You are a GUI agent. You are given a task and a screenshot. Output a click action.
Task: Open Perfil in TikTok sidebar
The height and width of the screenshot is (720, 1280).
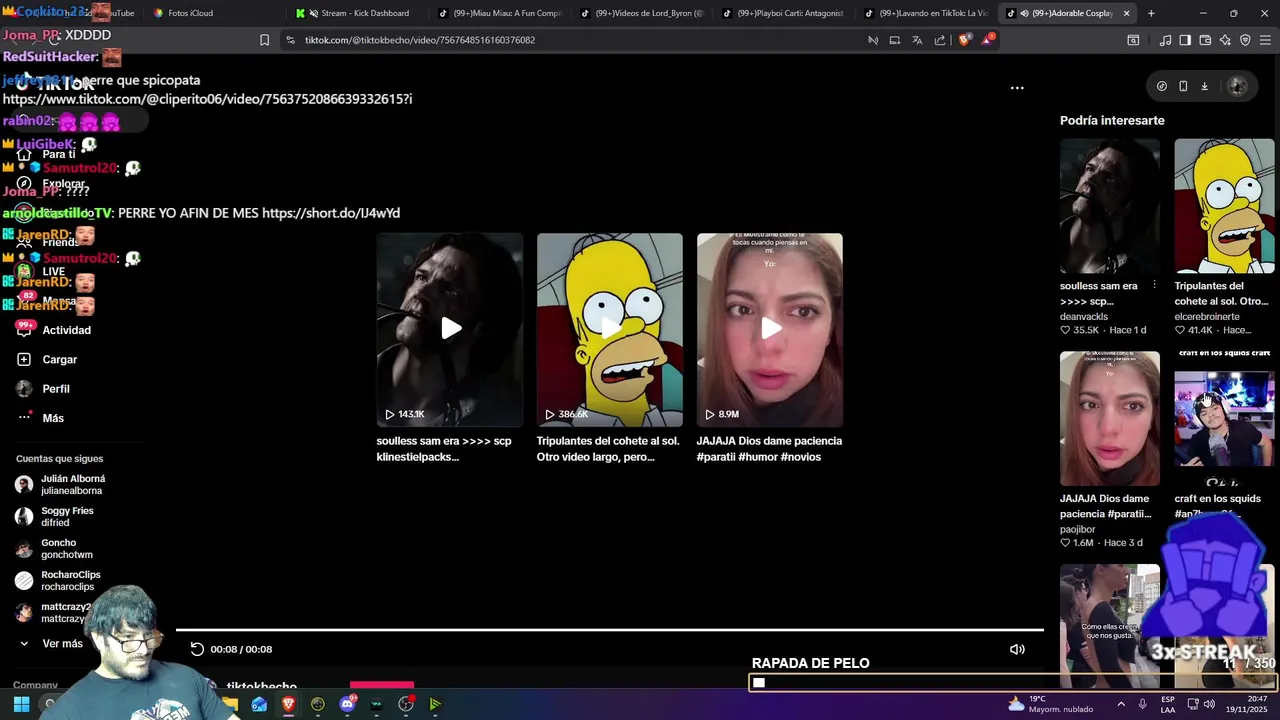pos(45,389)
